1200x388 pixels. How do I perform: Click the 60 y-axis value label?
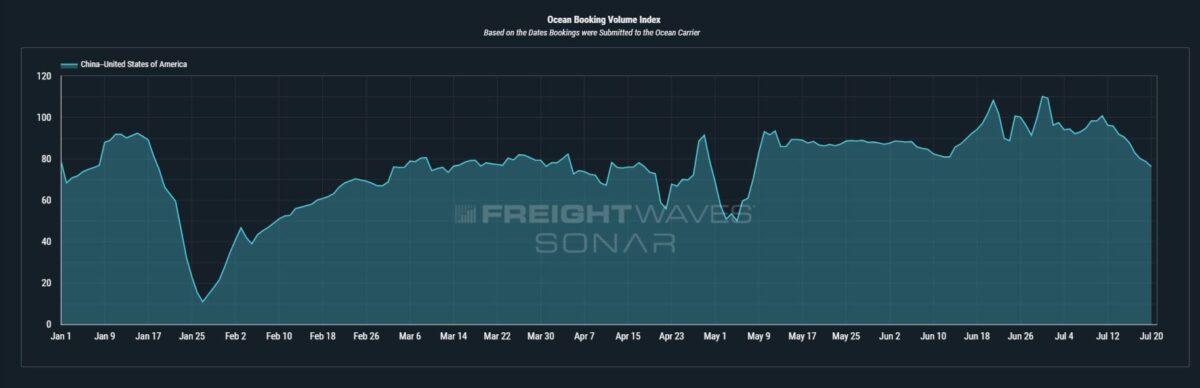[45, 200]
